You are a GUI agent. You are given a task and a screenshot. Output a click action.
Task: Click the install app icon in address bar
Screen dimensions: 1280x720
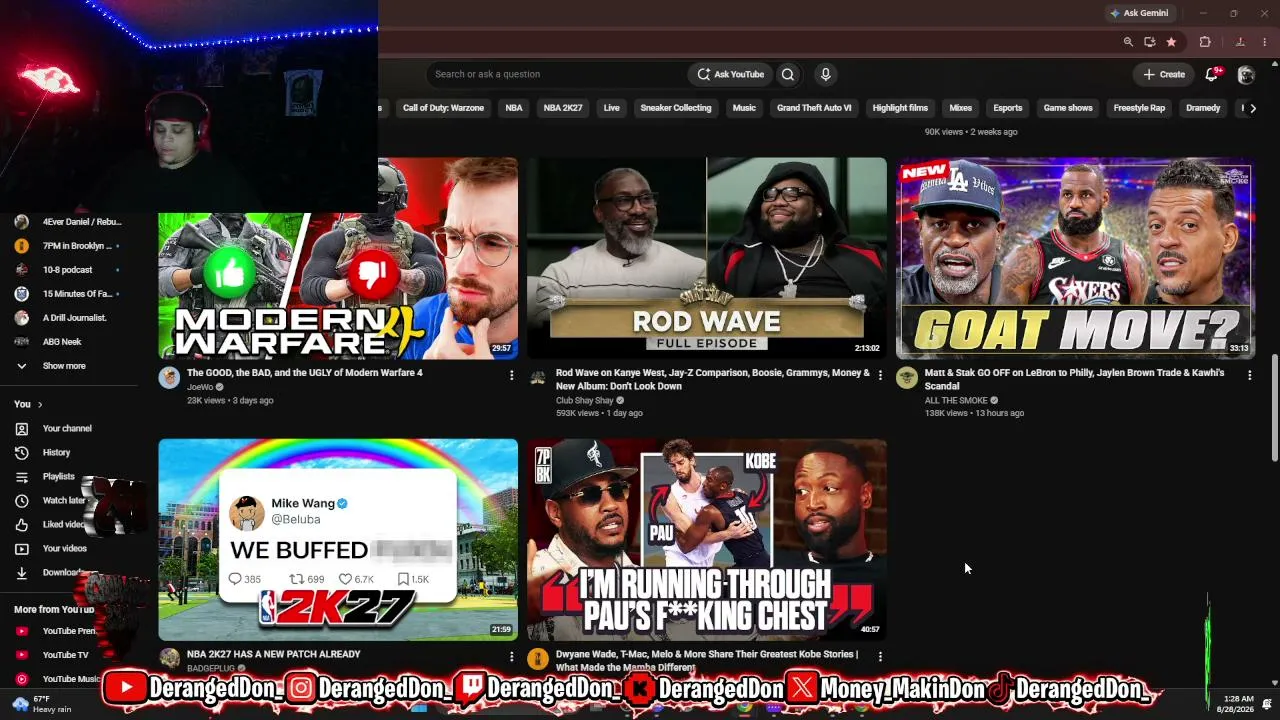1150,42
